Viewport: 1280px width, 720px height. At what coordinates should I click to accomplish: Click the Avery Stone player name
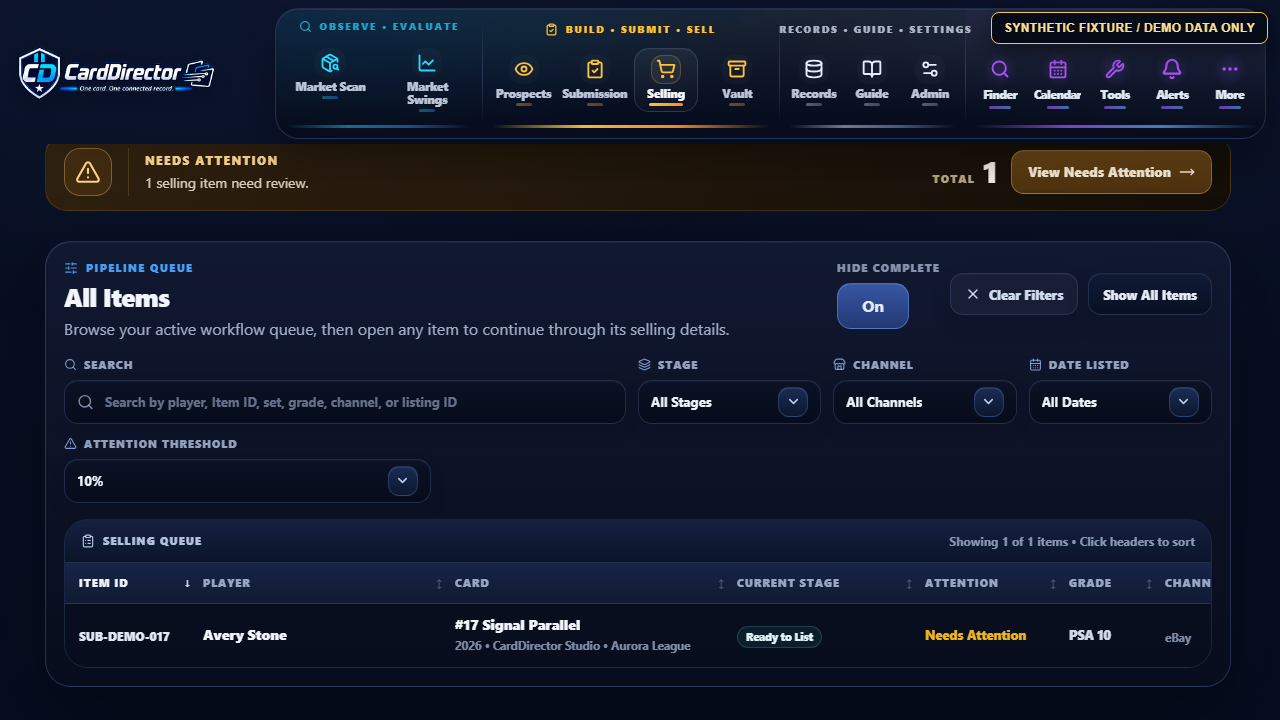(x=245, y=635)
